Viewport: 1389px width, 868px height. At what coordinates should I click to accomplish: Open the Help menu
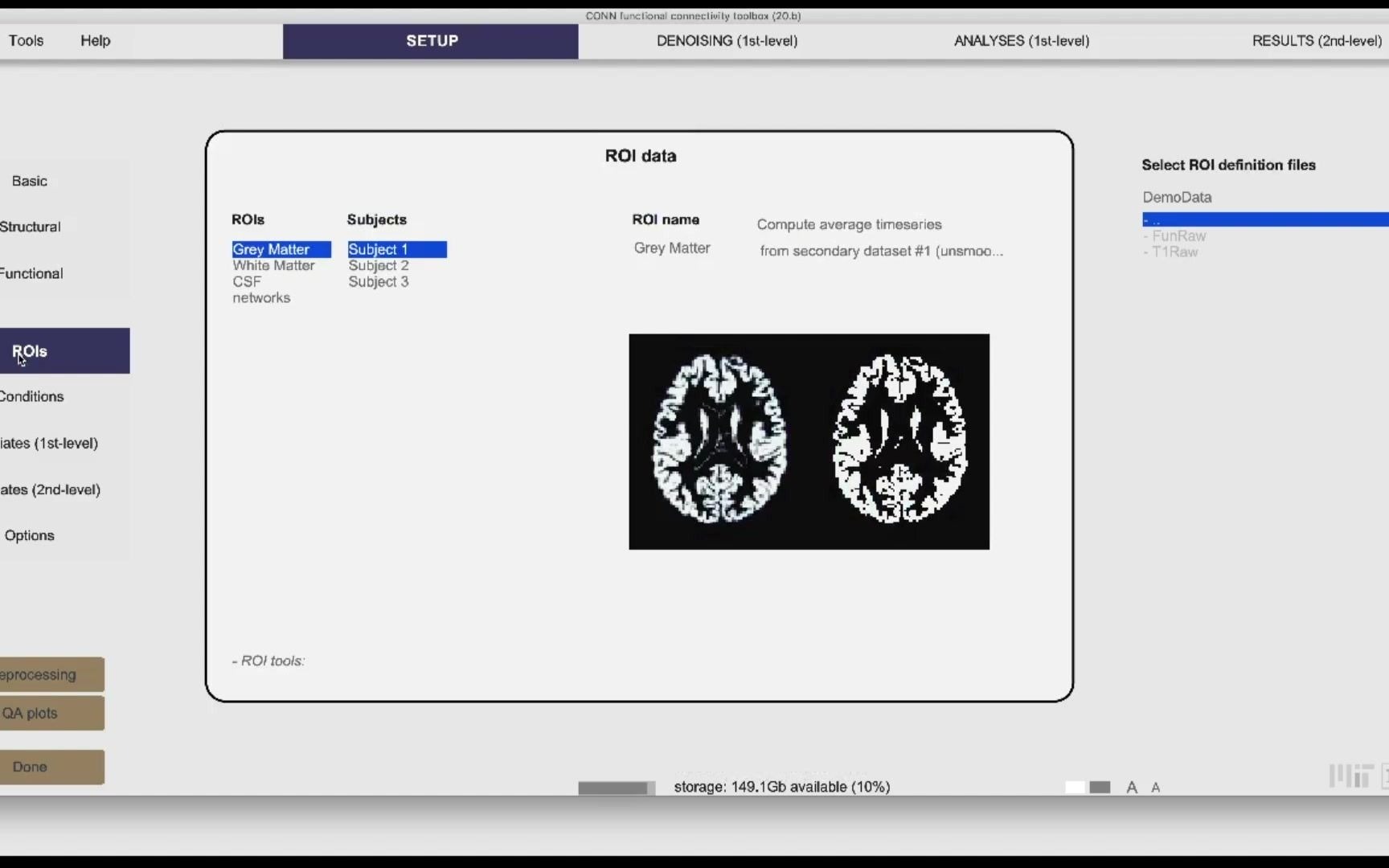coord(95,41)
